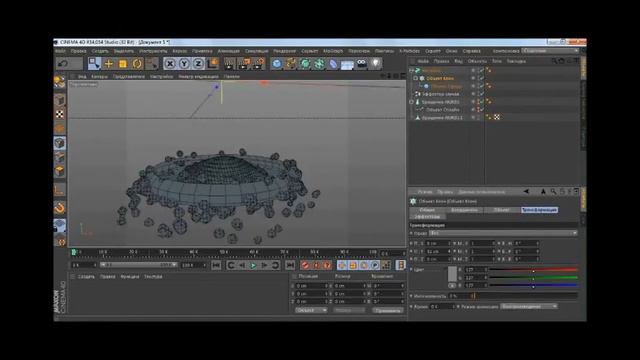Click the checkerboard texture tag on Вращение-NURBS.1
The height and width of the screenshot is (360, 640).
pyautogui.click(x=497, y=118)
